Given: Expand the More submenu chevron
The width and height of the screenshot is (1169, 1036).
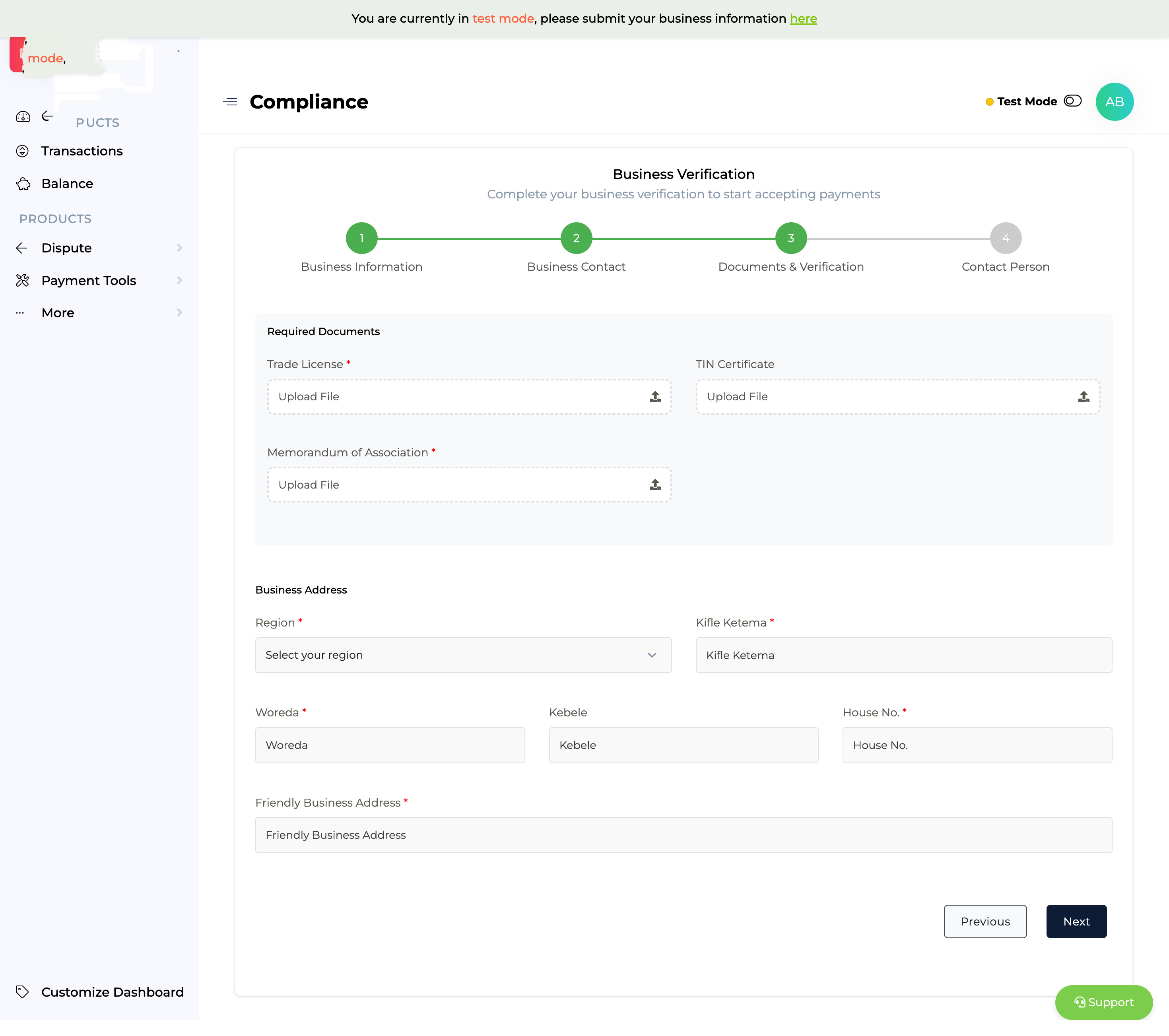Looking at the screenshot, I should [180, 313].
